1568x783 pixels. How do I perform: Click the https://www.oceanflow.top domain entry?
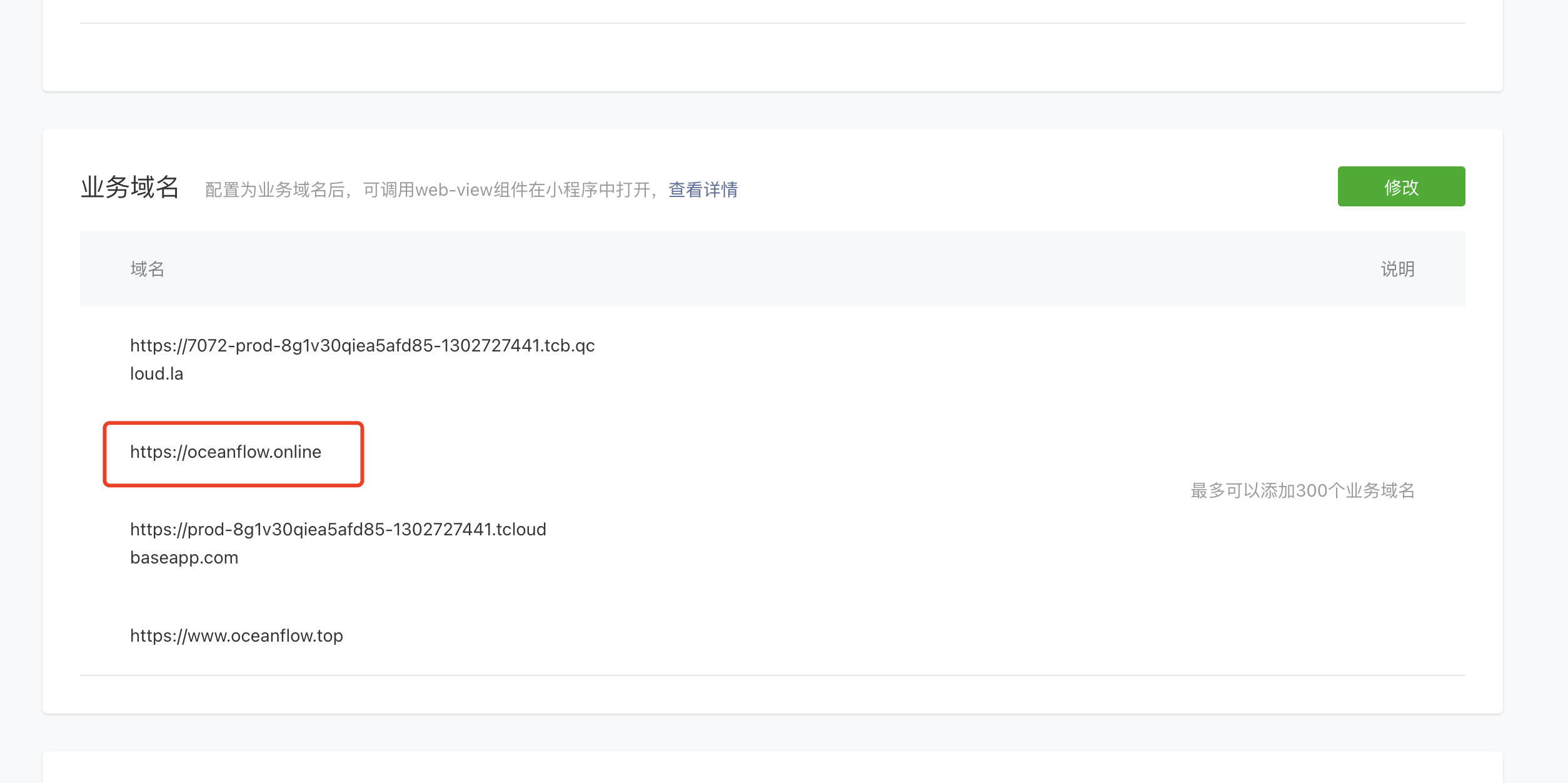pyautogui.click(x=236, y=636)
